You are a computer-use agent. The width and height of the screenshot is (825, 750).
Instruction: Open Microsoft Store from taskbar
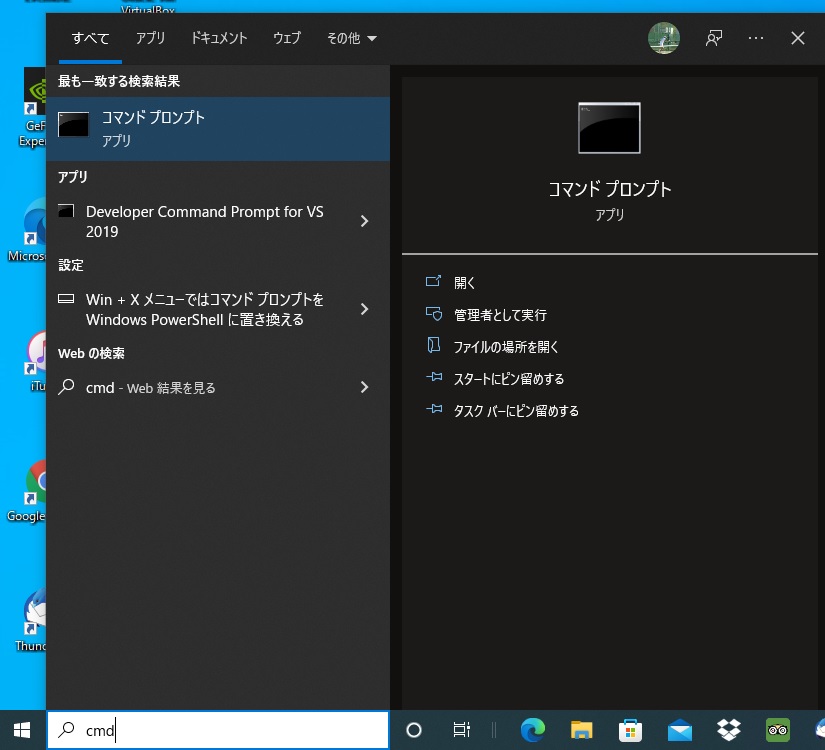click(630, 730)
